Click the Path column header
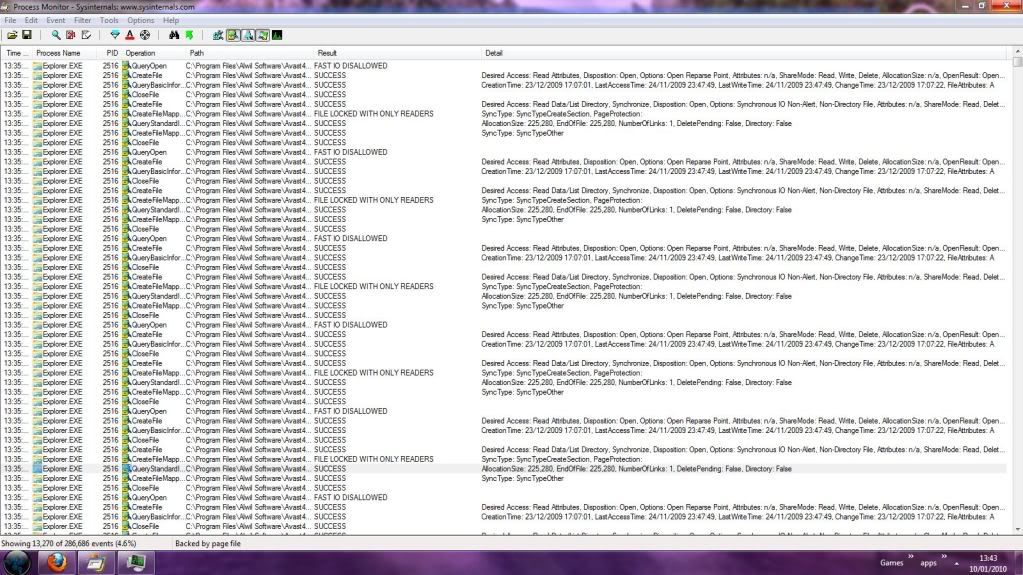Viewport: 1023px width, 575px height. 250,53
